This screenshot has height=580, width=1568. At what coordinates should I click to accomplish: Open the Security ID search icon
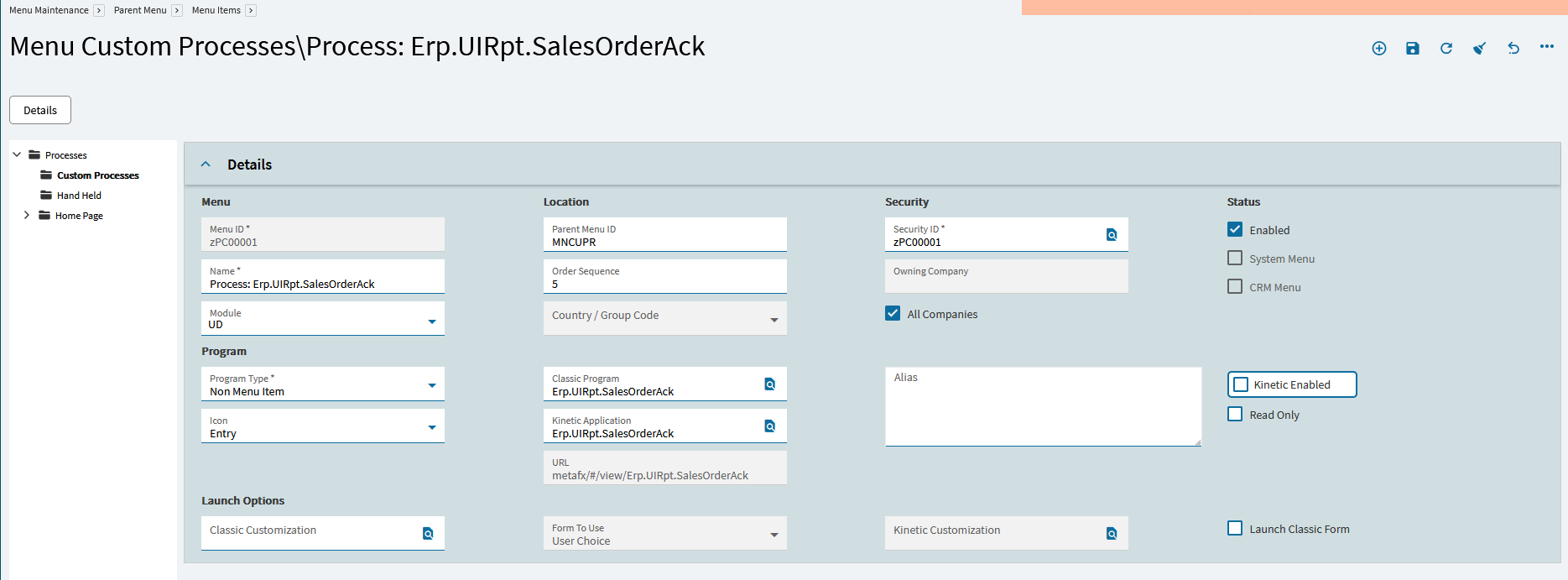(x=1112, y=235)
